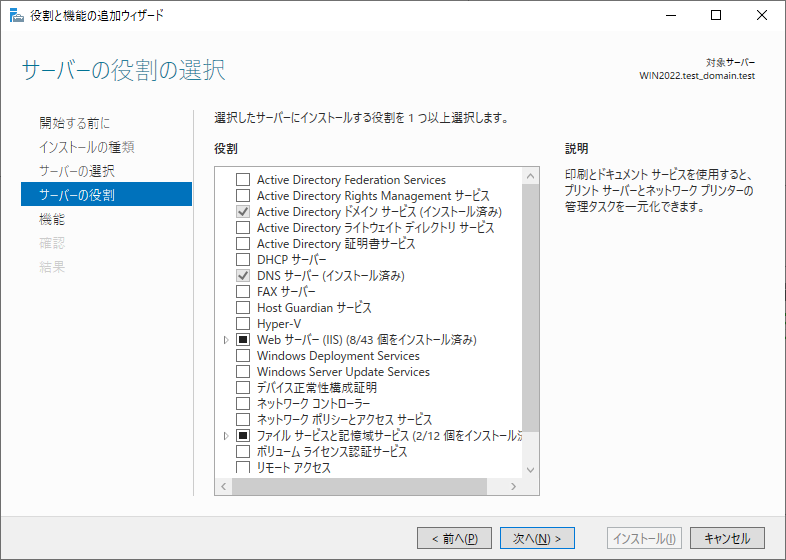Viewport: 786px width, 560px height.
Task: Select Windows Deployment Services label
Action: (x=338, y=356)
